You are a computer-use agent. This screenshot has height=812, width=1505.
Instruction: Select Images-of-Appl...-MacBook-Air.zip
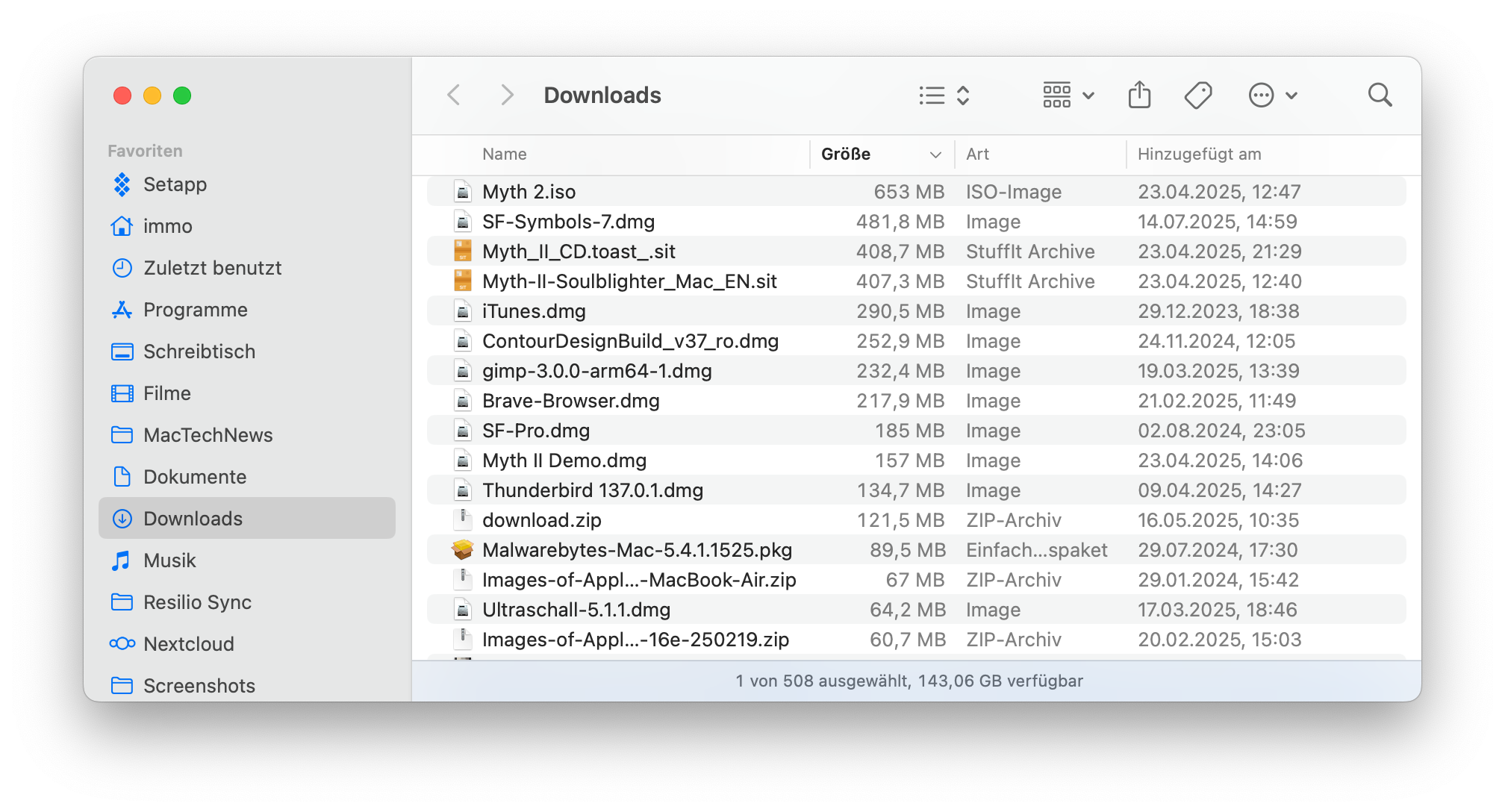coord(917,580)
